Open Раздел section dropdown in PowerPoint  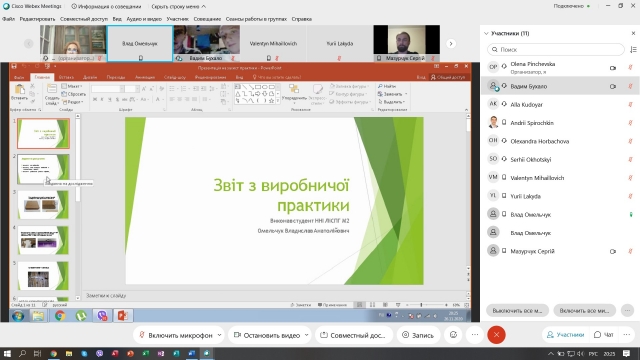73,102
